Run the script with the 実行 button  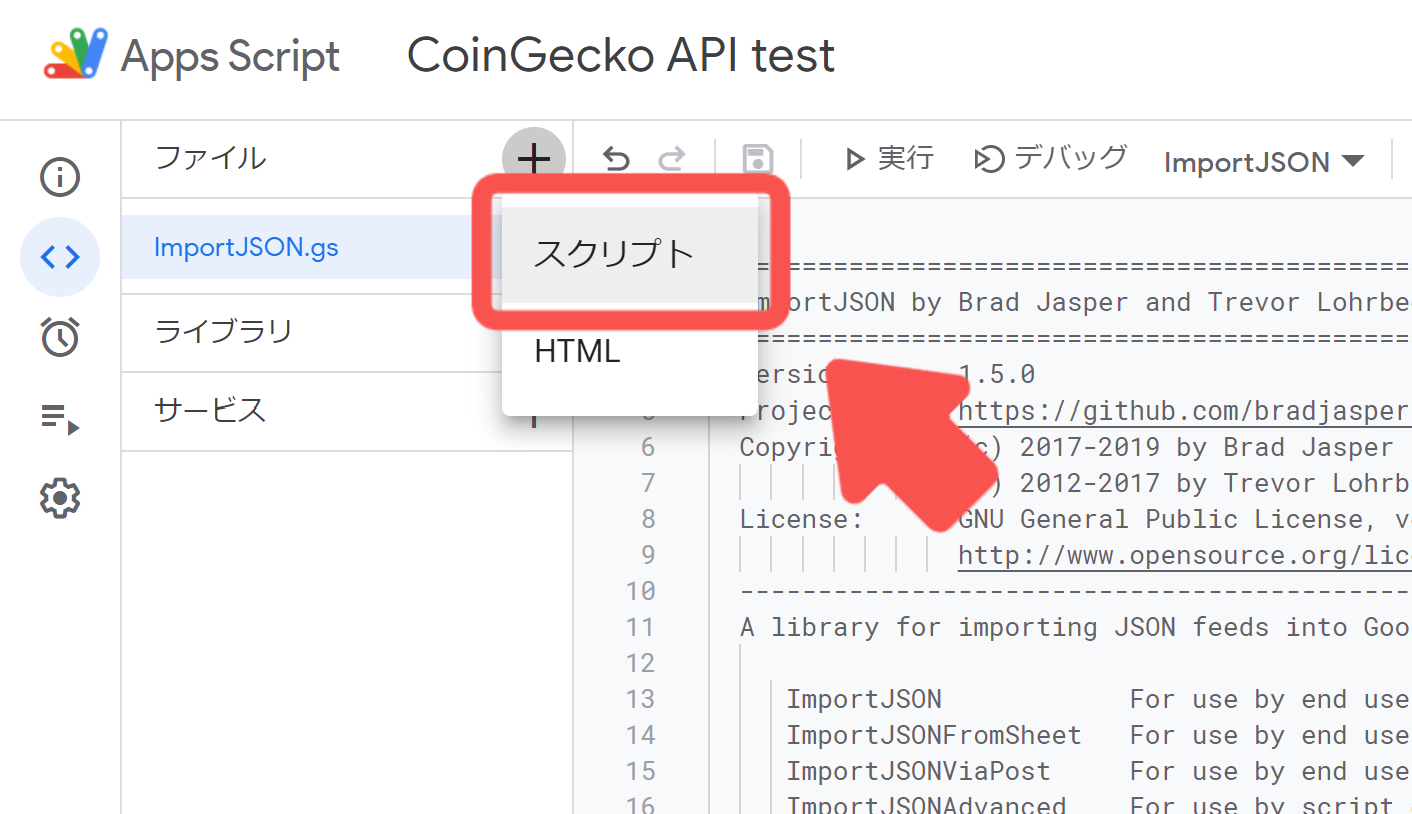tap(888, 158)
